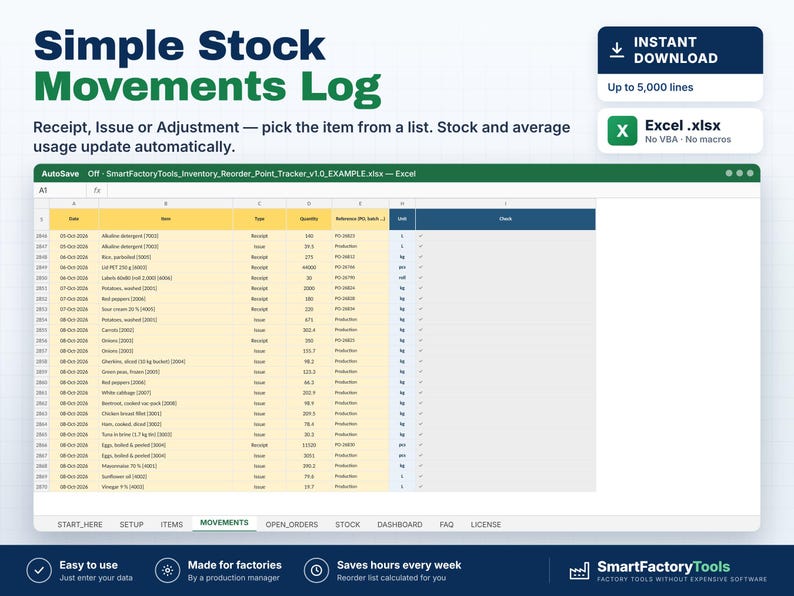Viewport: 794px width, 596px height.
Task: Click the Easy to use checkmark icon
Action: pos(39,571)
